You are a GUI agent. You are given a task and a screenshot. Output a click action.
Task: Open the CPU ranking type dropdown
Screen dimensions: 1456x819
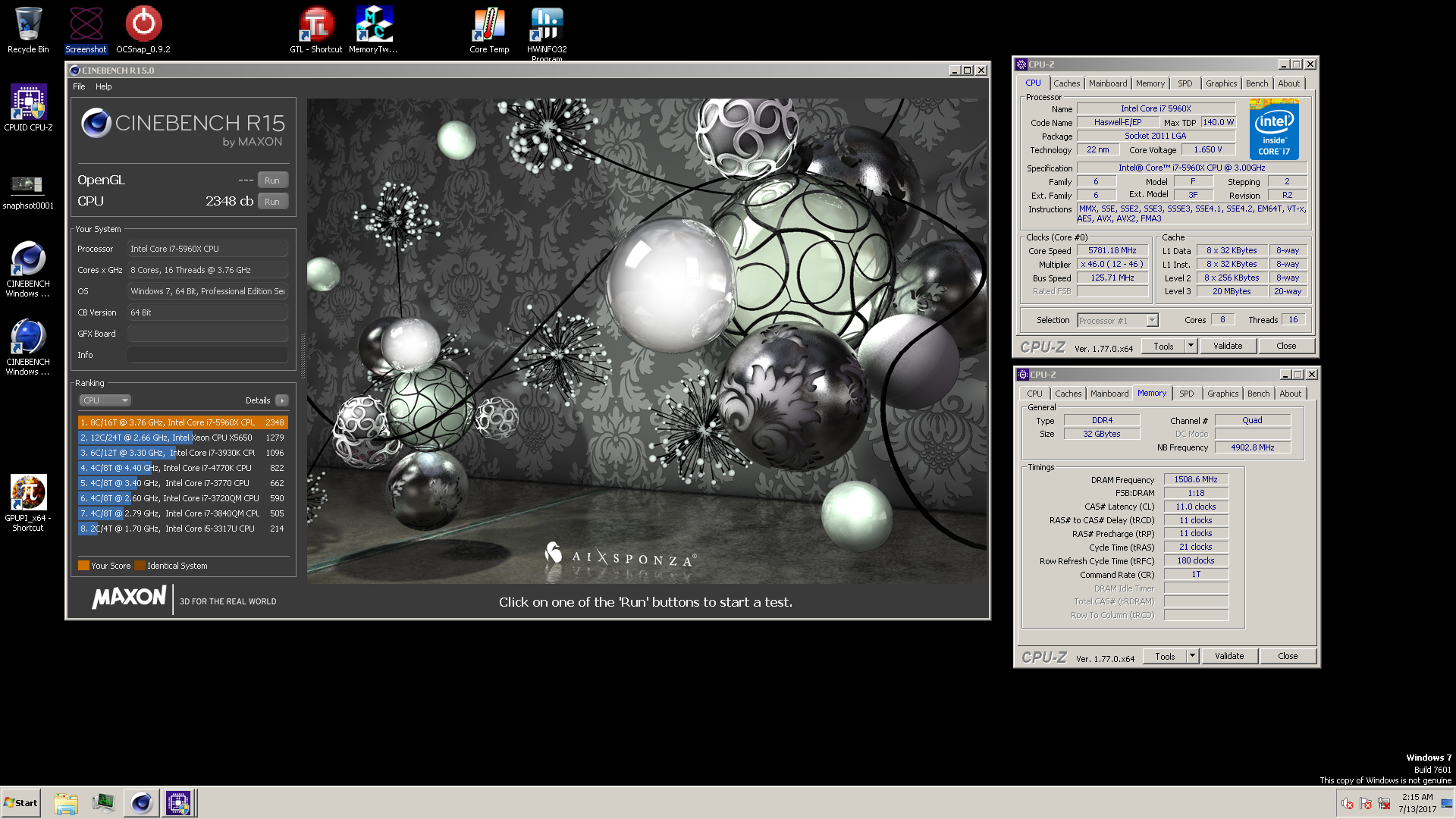point(105,400)
